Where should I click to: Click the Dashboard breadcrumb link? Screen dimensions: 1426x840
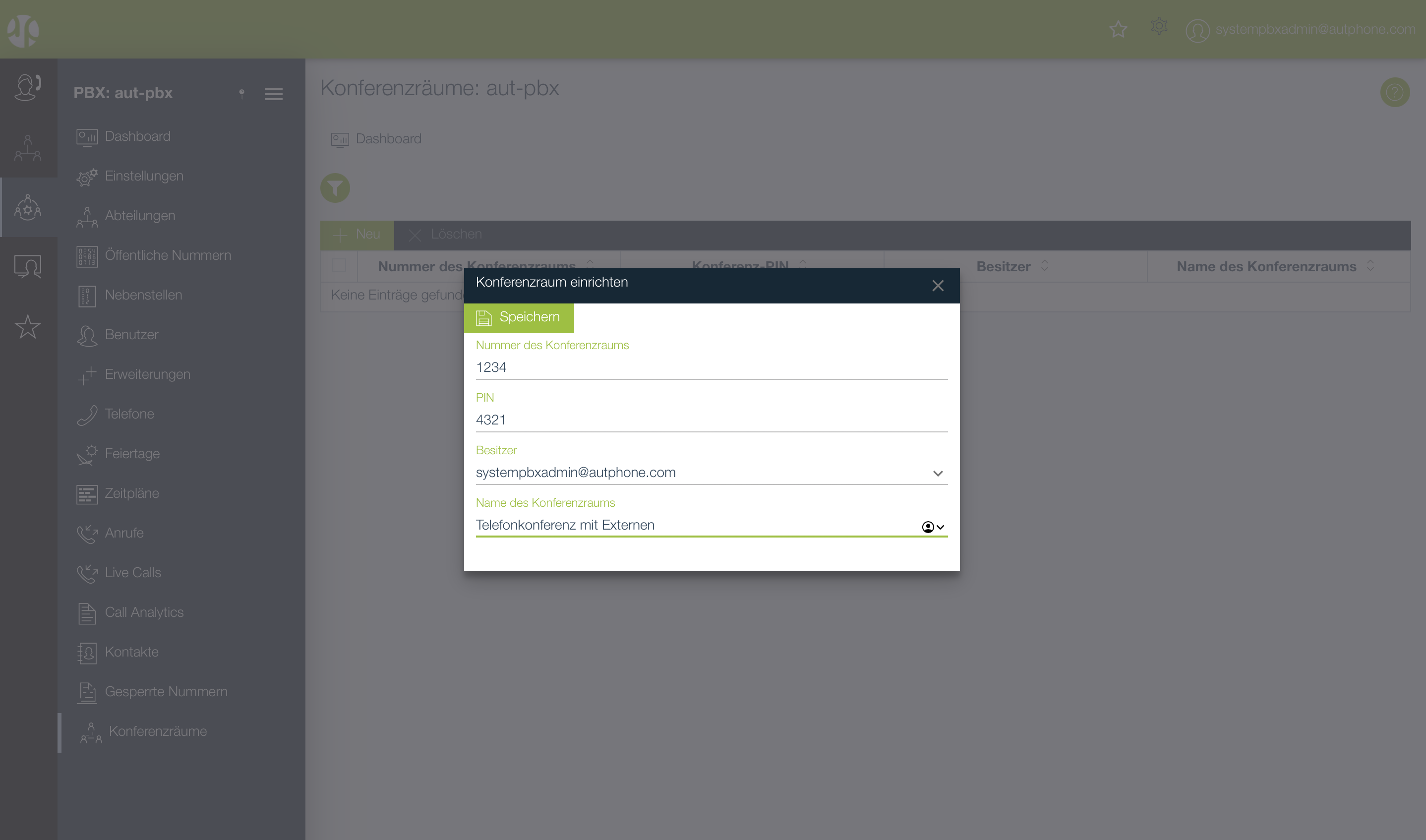point(388,139)
